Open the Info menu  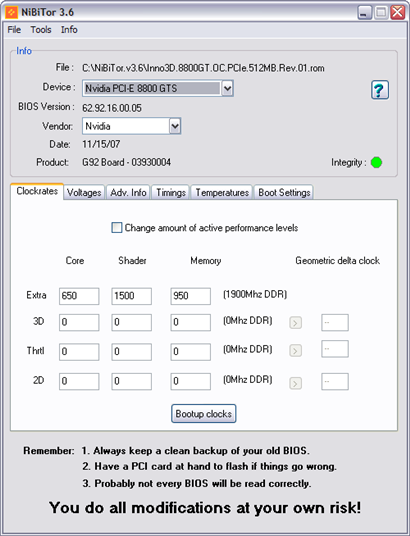point(69,30)
